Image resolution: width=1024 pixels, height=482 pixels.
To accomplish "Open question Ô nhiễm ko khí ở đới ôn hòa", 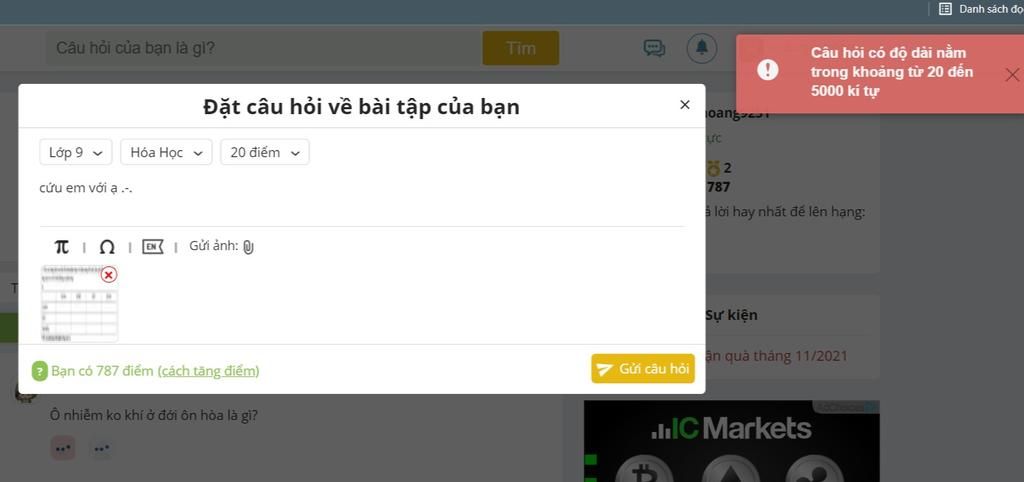I will 154,415.
